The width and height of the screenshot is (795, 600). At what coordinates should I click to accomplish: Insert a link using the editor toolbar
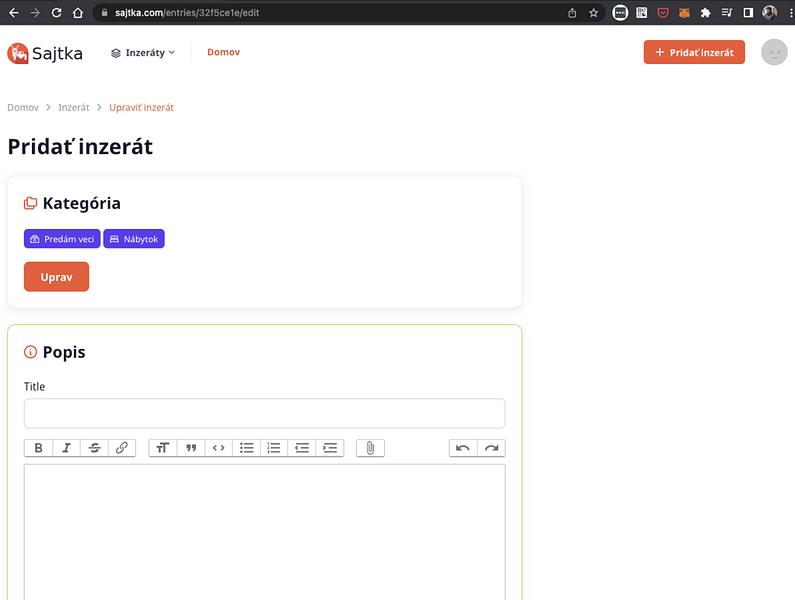pos(122,448)
